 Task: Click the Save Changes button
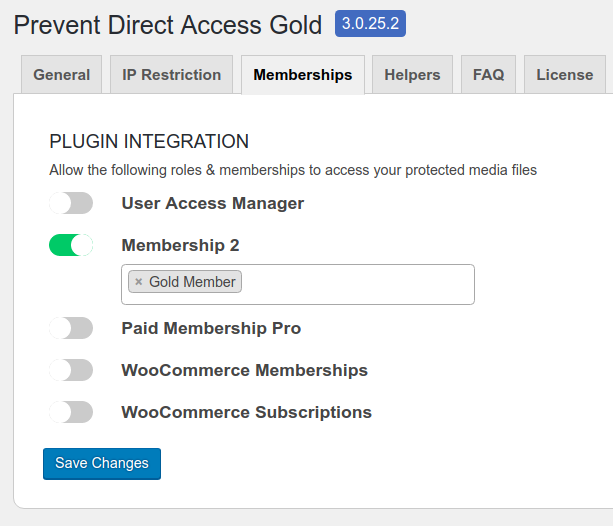[102, 463]
